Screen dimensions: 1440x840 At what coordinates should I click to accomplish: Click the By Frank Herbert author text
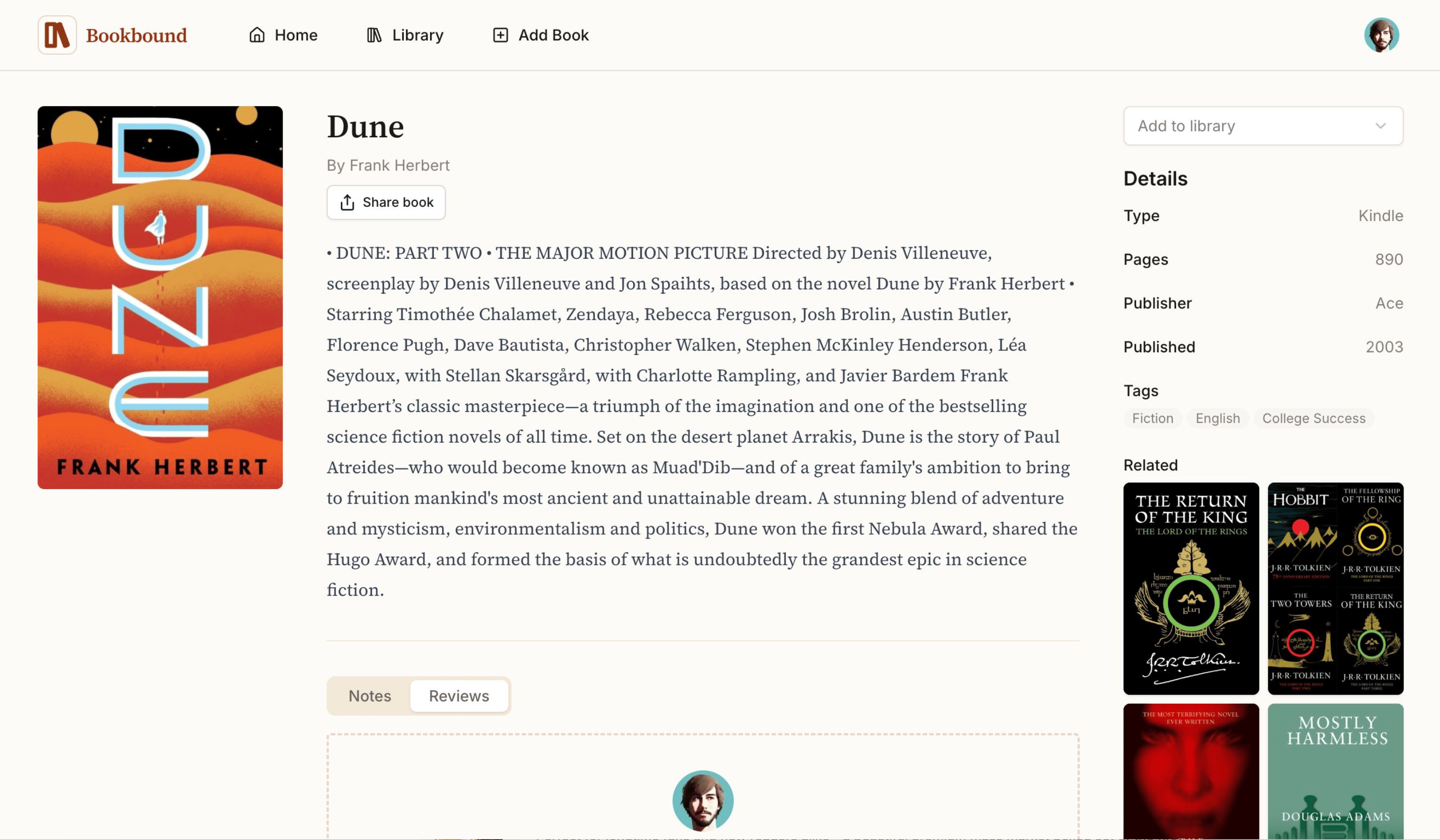(388, 165)
